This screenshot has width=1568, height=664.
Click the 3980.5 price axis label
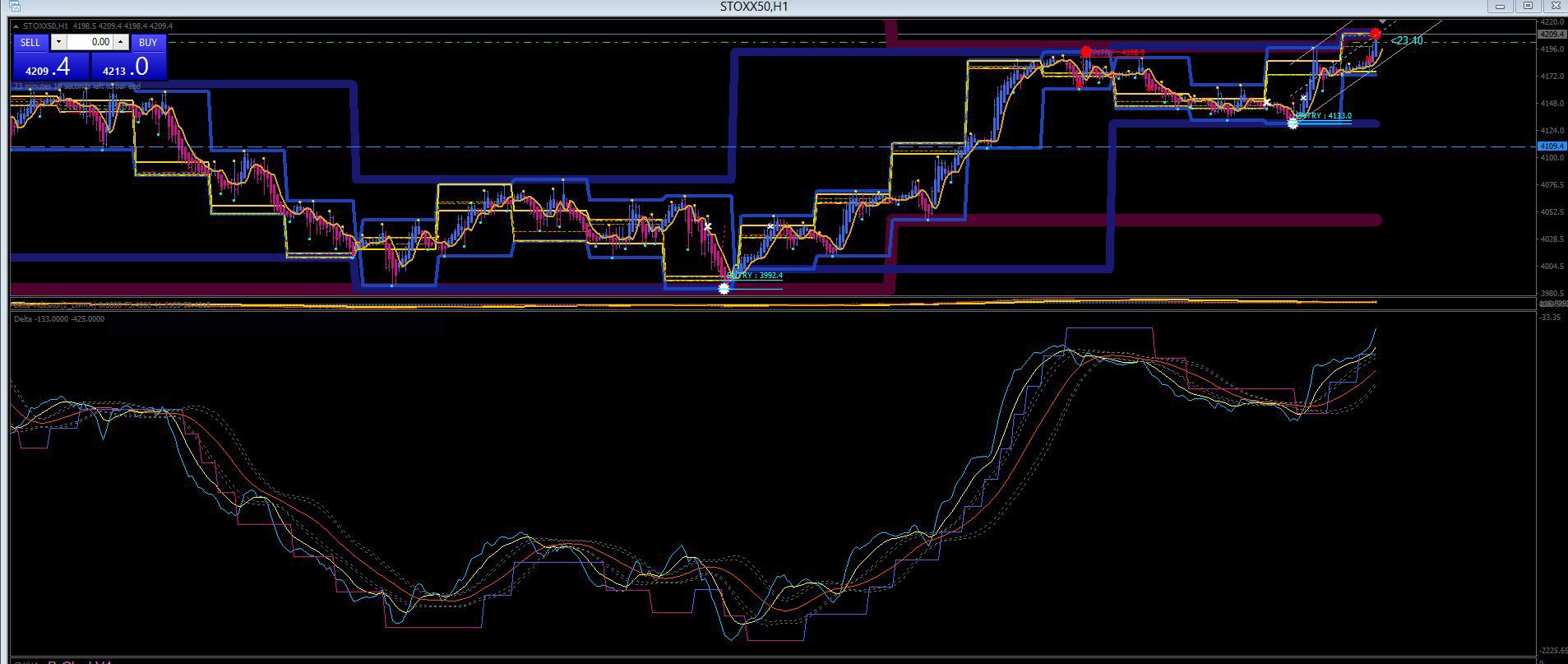pyautogui.click(x=1552, y=294)
